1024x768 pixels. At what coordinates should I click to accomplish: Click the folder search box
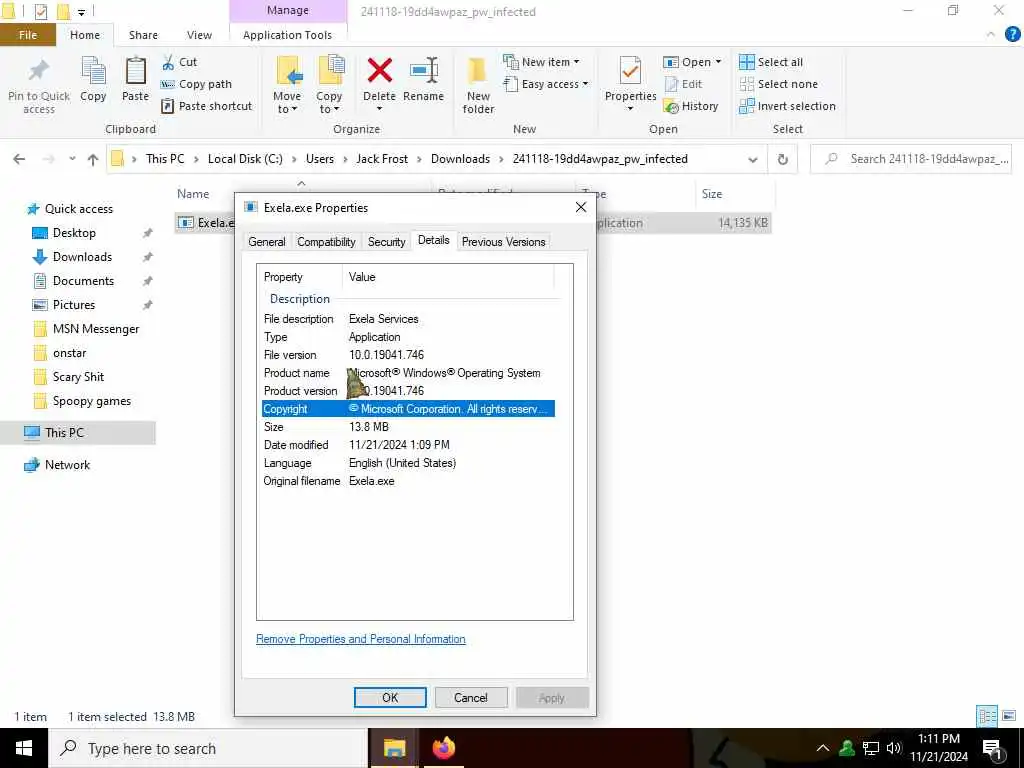pos(911,159)
